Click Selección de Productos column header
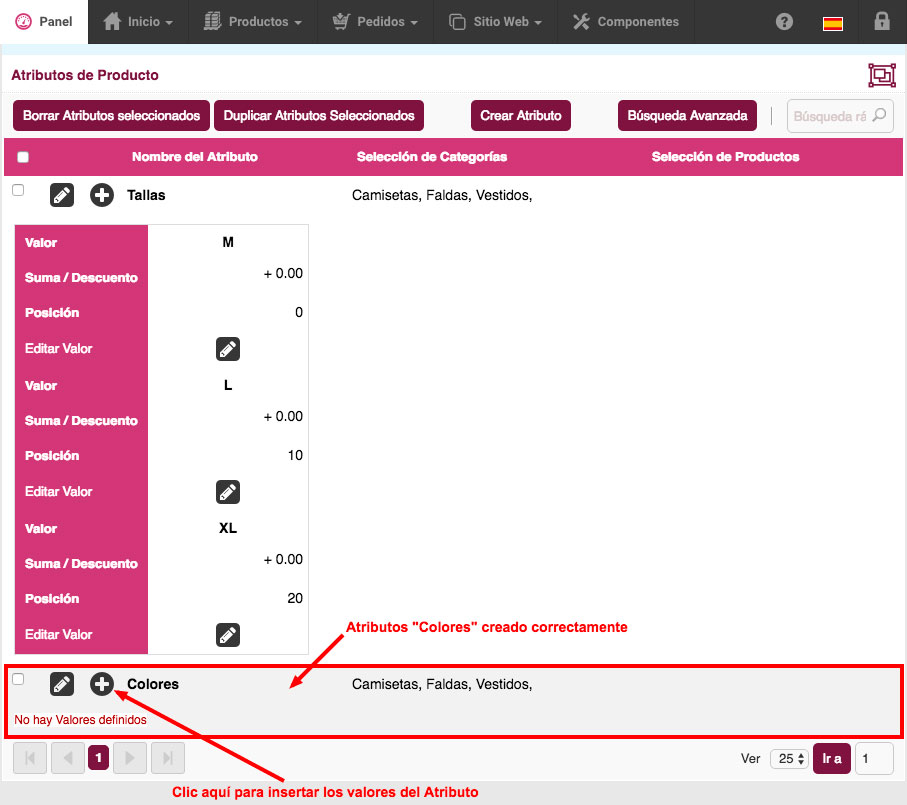The image size is (907, 805). [x=725, y=157]
